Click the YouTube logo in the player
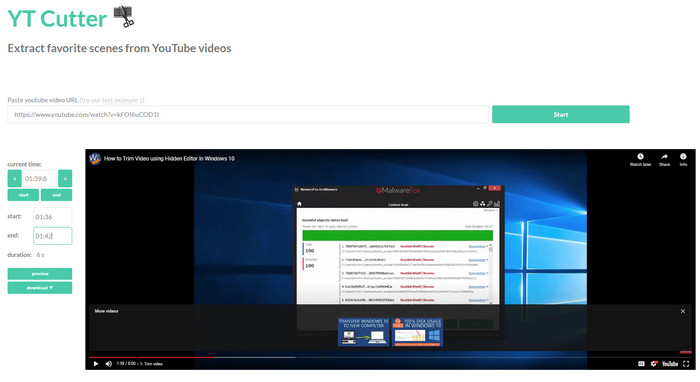The width and height of the screenshot is (700, 382). click(x=670, y=364)
